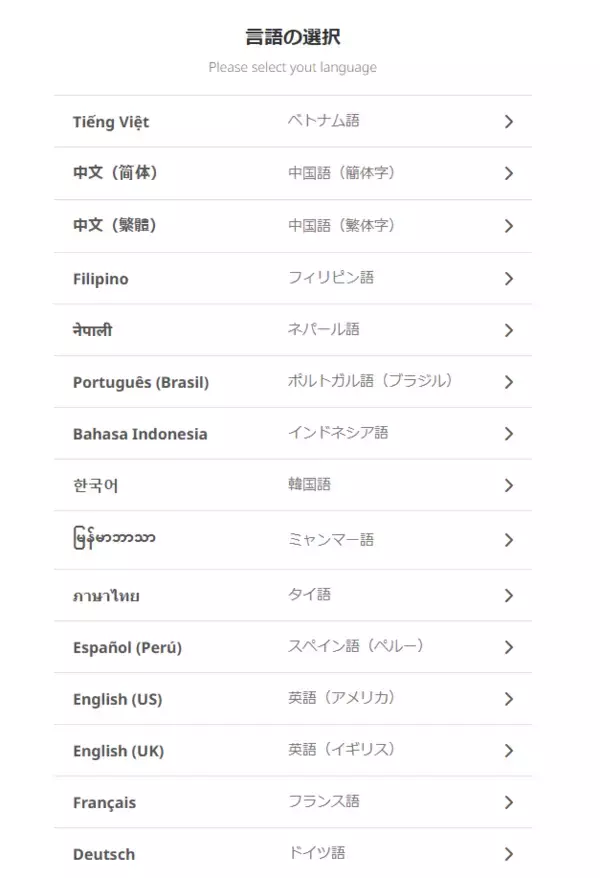The image size is (600, 878).
Task: Tap the chevron in the ネパール語 row
Action: (x=509, y=330)
